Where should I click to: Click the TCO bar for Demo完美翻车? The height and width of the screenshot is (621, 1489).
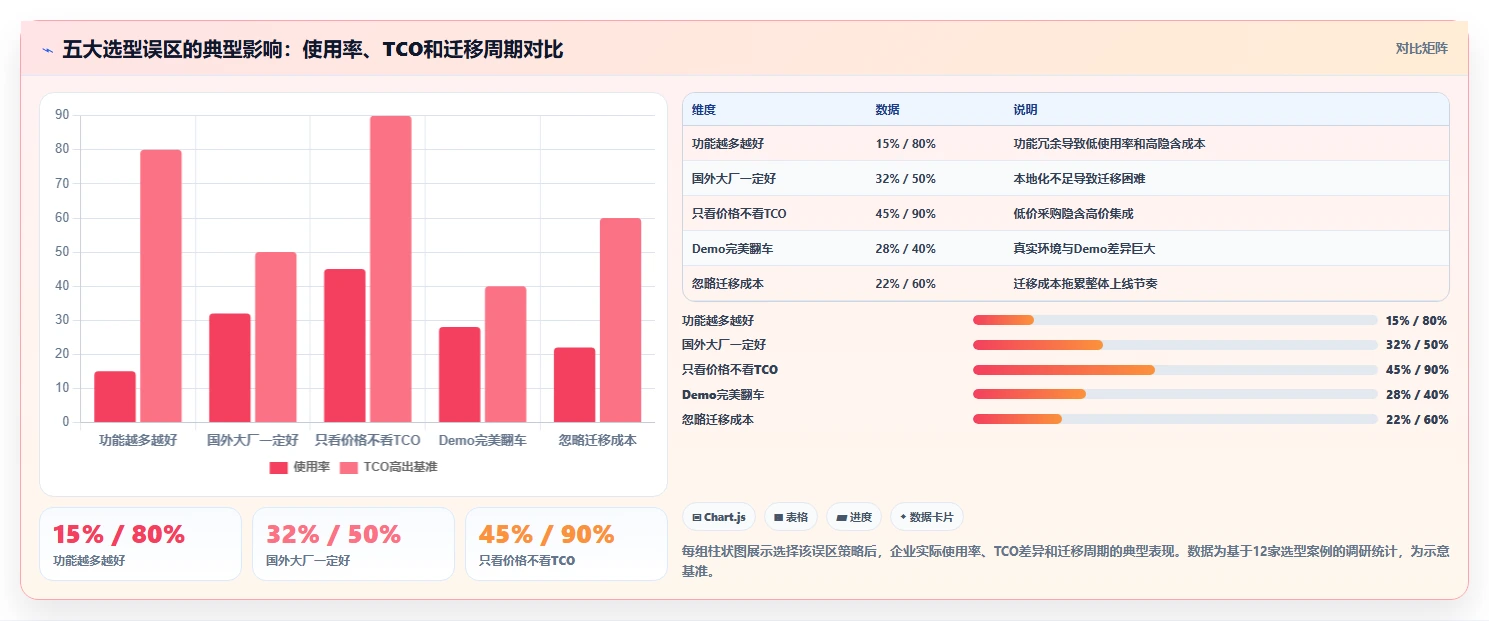(x=506, y=354)
